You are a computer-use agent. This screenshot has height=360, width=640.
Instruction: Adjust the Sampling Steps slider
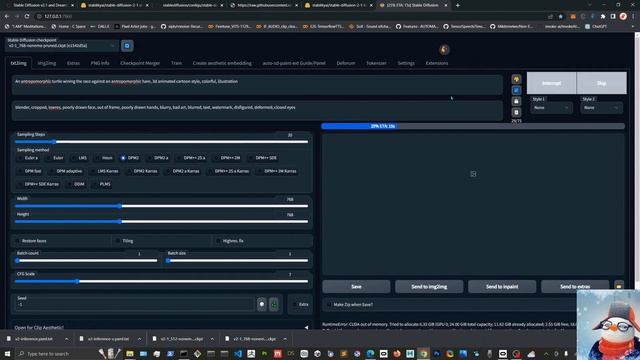click(161, 142)
